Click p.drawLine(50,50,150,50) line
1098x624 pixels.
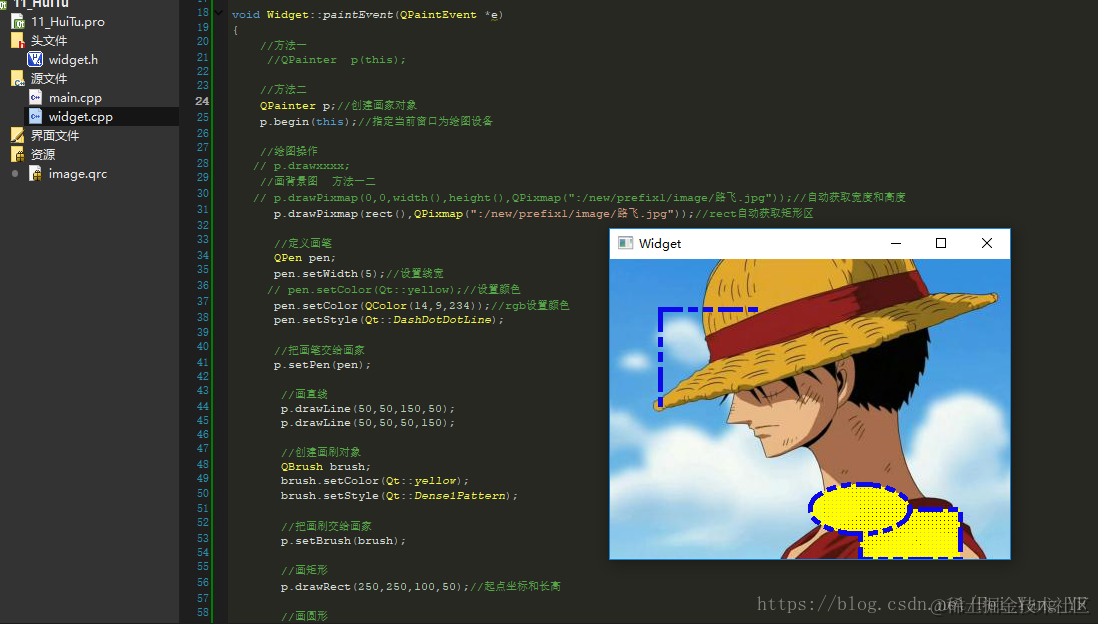[368, 408]
